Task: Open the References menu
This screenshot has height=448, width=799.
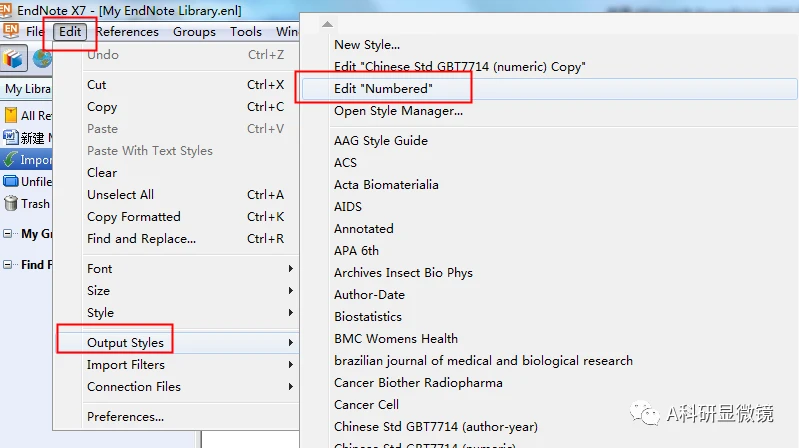Action: coord(127,32)
